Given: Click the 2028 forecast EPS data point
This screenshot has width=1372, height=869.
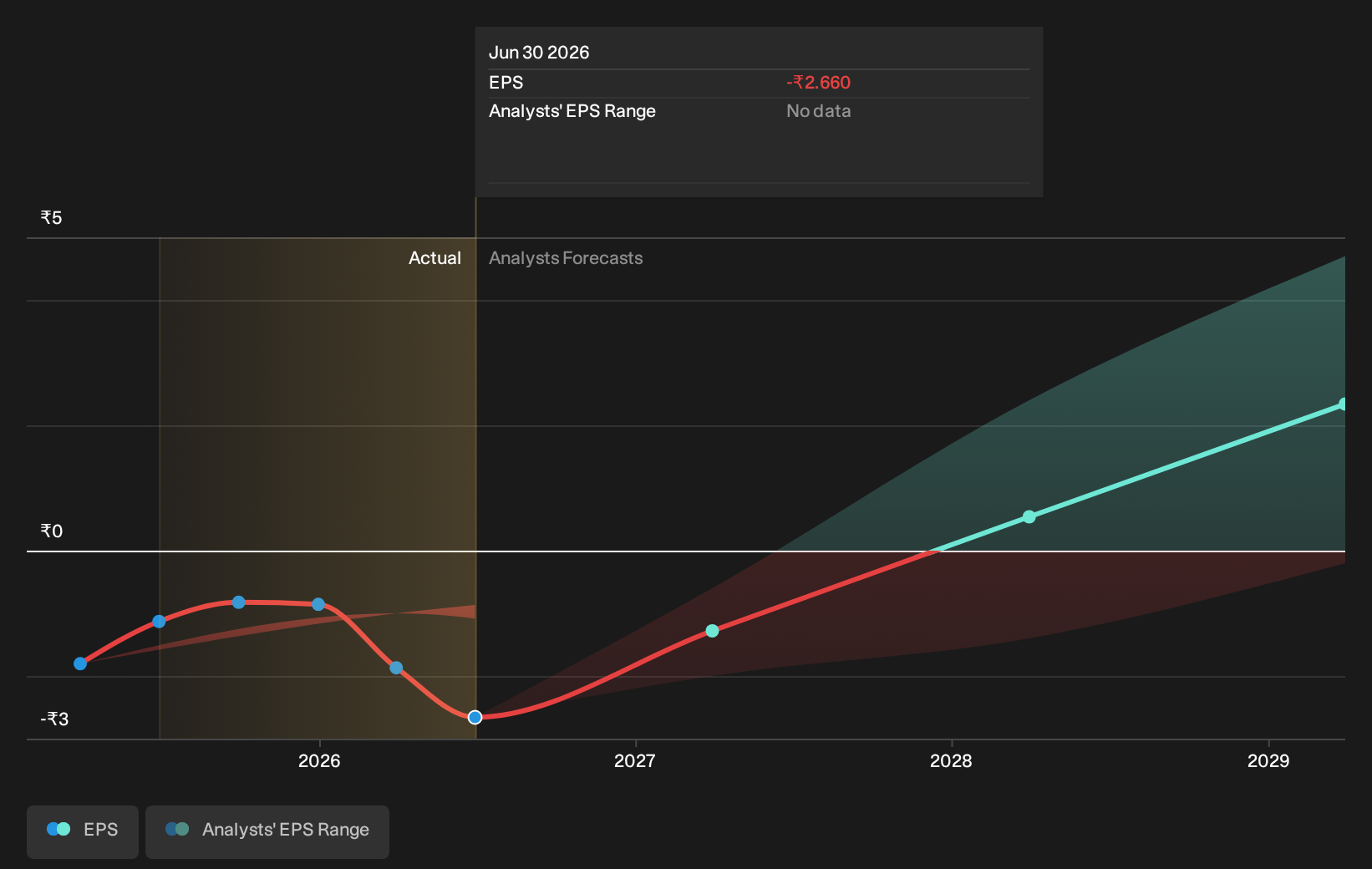Looking at the screenshot, I should point(1029,516).
